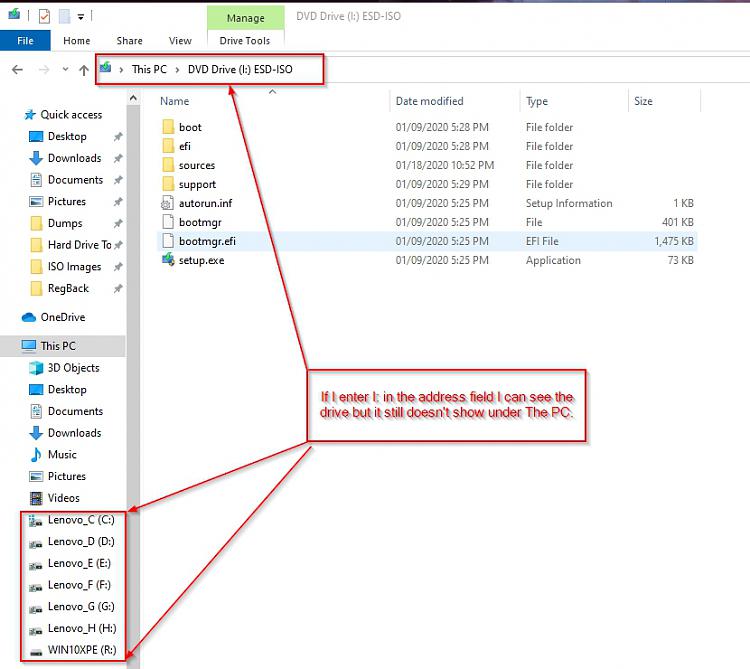Go back with the Back arrow
This screenshot has width=750, height=669.
point(17,70)
